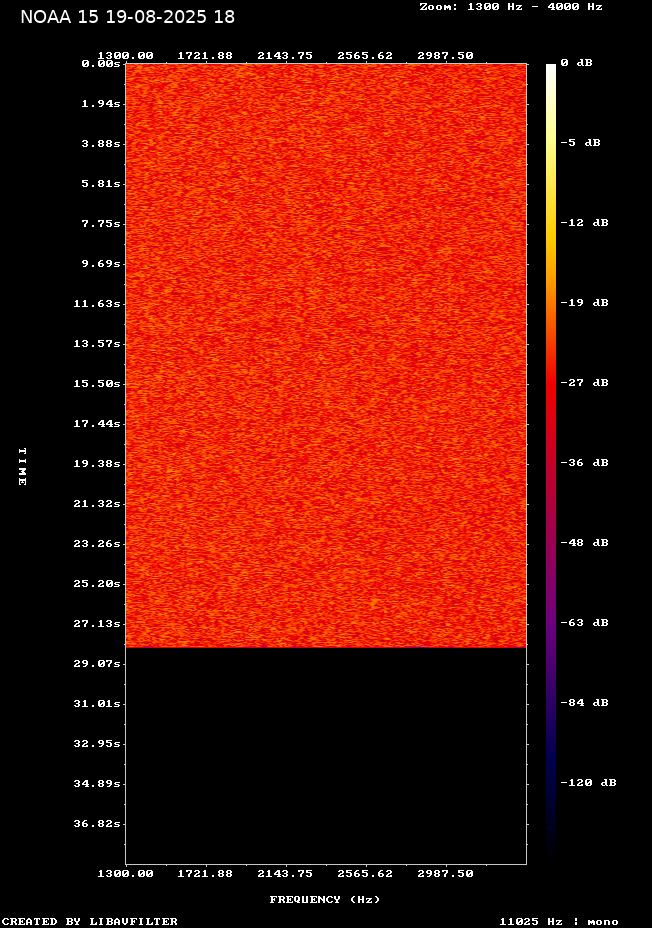Viewport: 652px width, 928px height.
Task: Click '1721.88' on the top frequency axis
Action: pos(205,55)
